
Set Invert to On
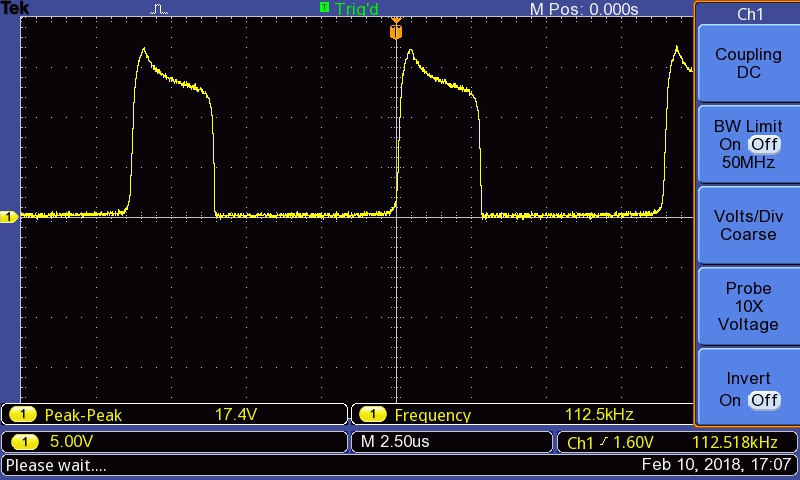point(730,400)
